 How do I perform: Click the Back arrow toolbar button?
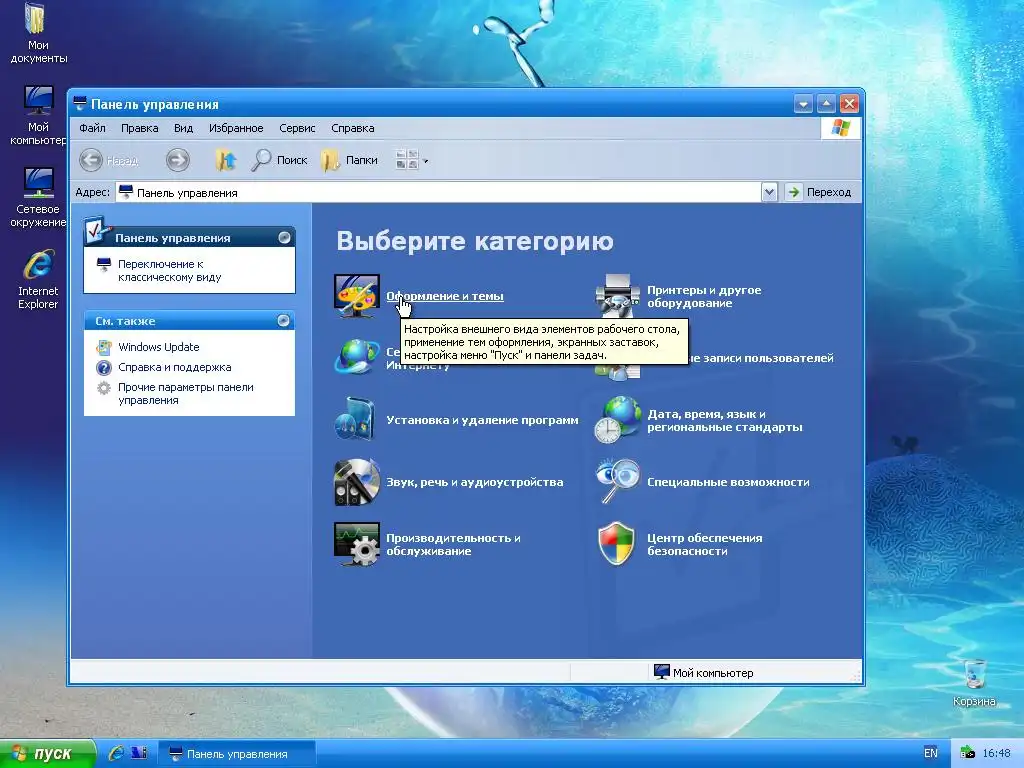tap(109, 160)
